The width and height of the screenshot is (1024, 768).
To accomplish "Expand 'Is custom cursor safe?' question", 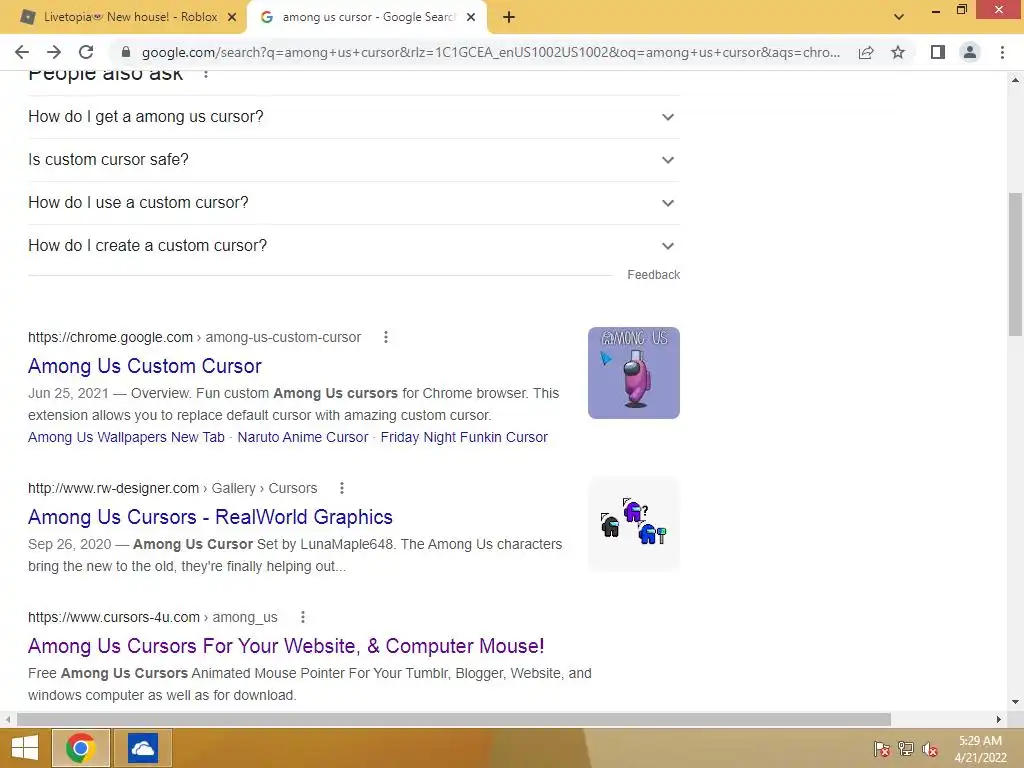I will [x=354, y=160].
